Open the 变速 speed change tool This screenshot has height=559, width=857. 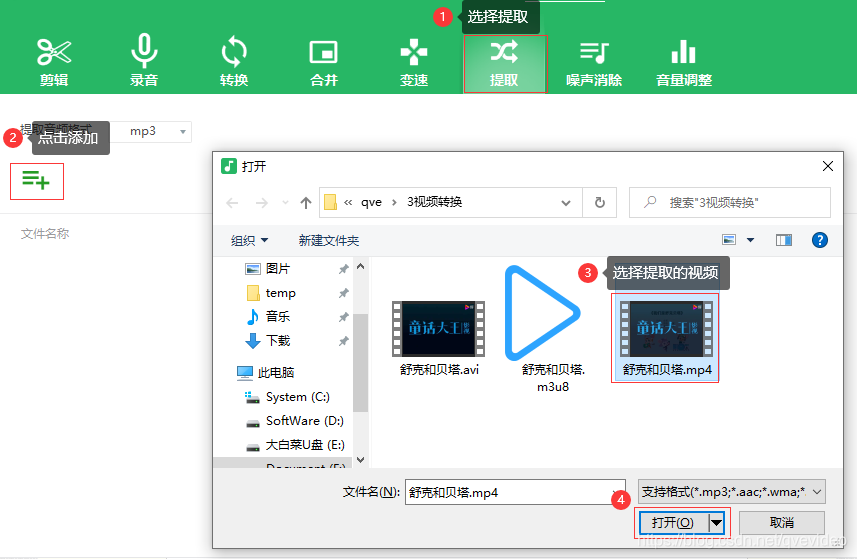coord(414,63)
